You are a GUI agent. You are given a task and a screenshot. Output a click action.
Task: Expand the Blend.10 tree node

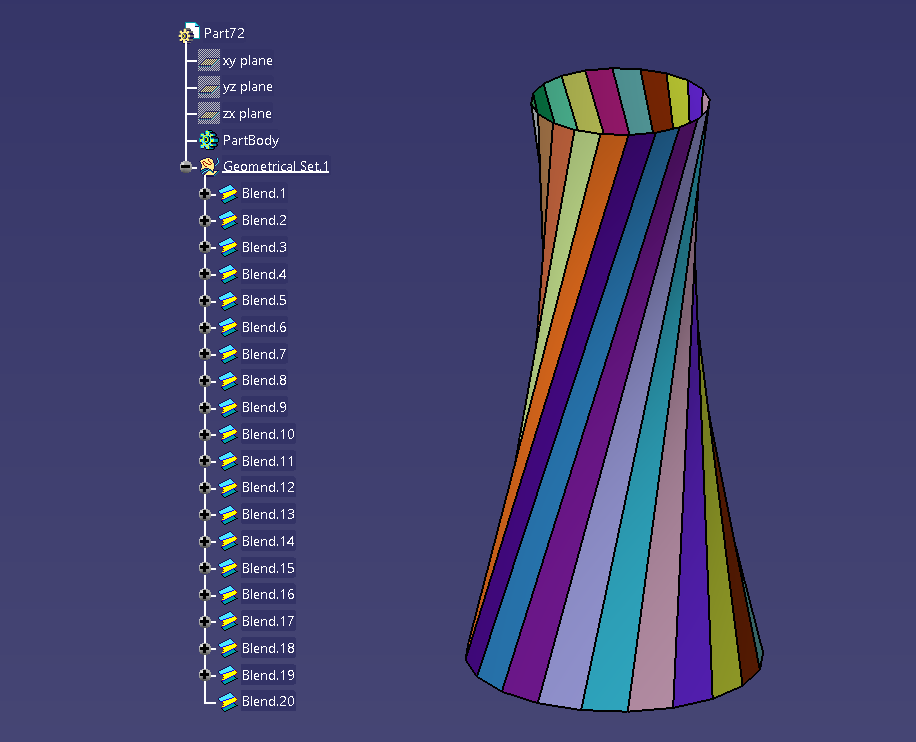click(x=204, y=434)
